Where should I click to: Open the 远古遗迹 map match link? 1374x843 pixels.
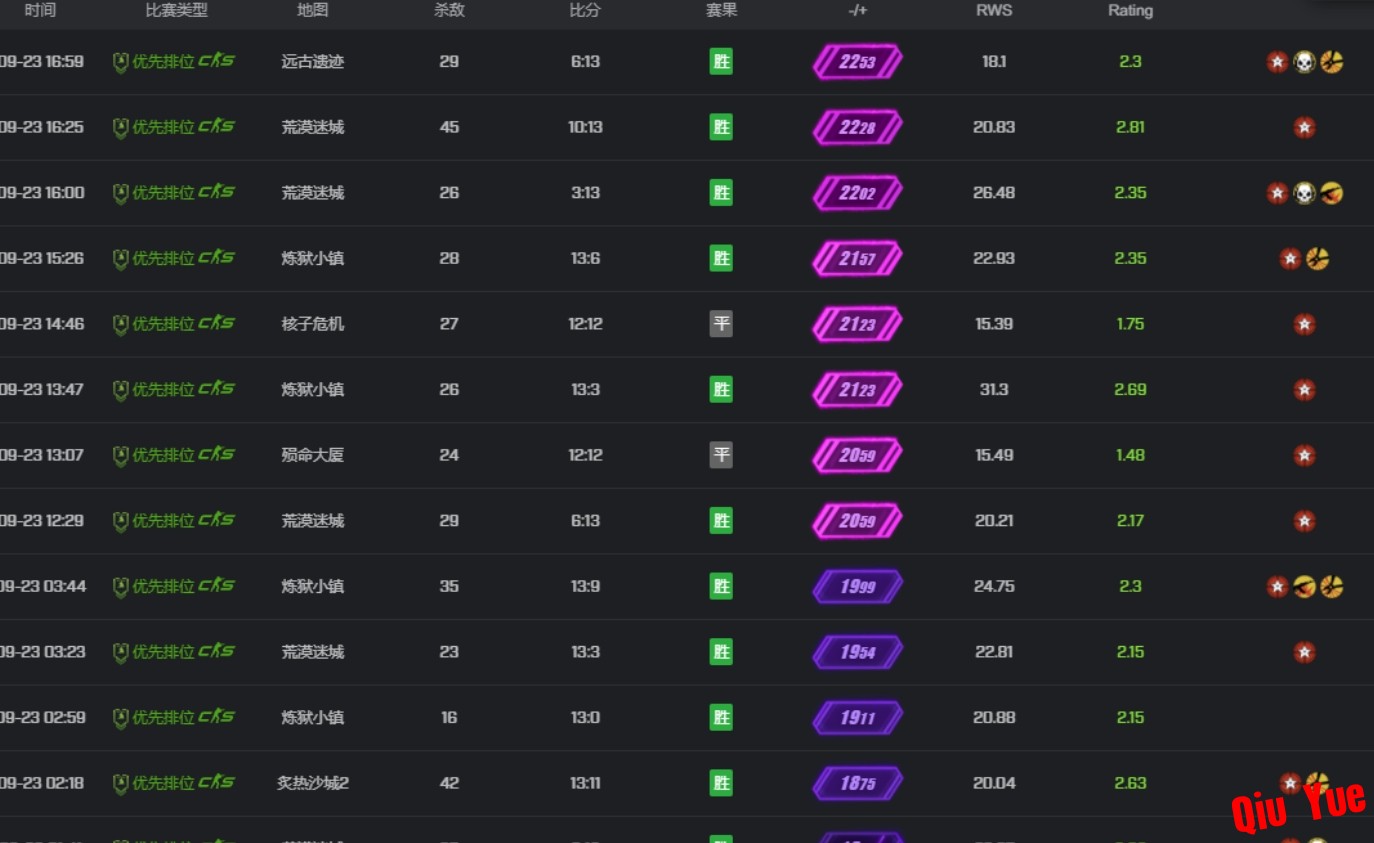[x=313, y=62]
